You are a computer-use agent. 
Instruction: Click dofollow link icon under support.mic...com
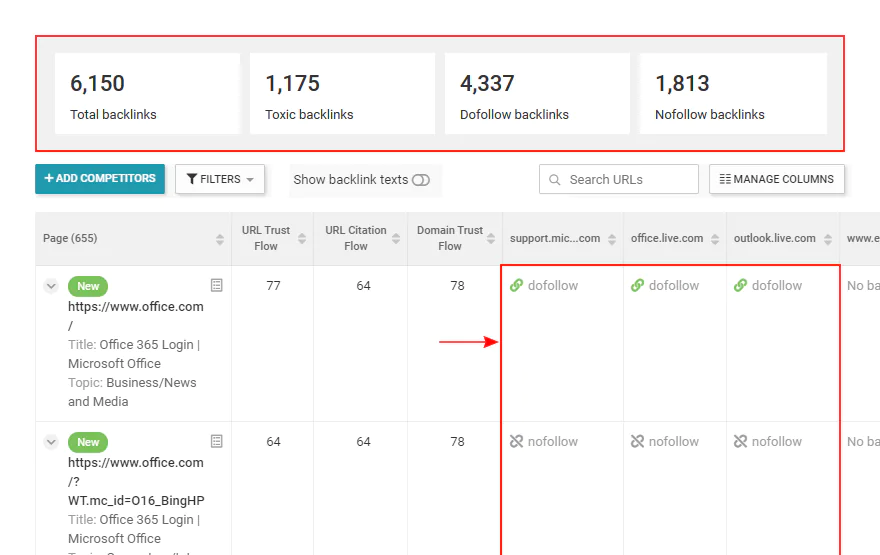coord(516,286)
